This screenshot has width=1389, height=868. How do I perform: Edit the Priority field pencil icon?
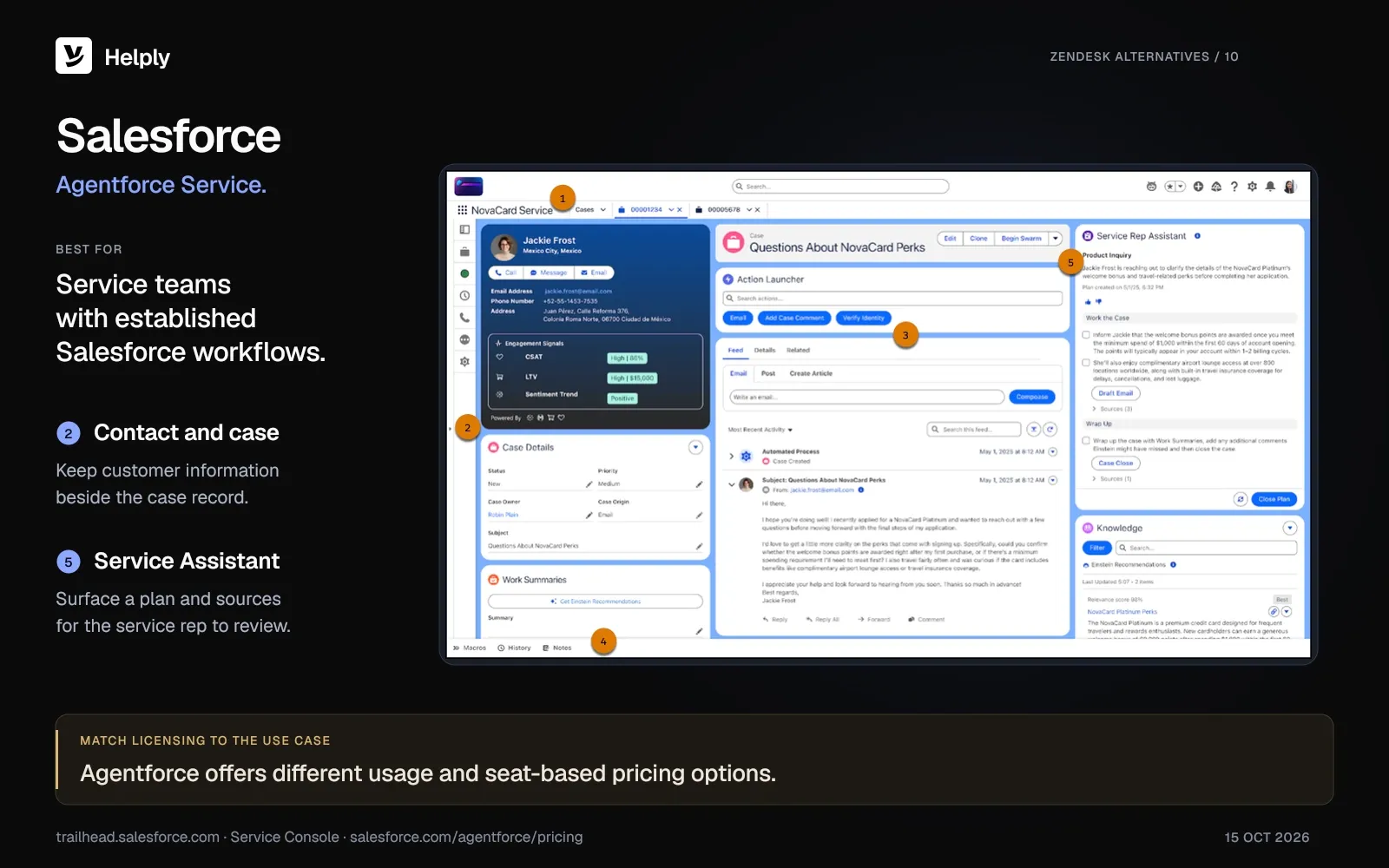tap(699, 484)
